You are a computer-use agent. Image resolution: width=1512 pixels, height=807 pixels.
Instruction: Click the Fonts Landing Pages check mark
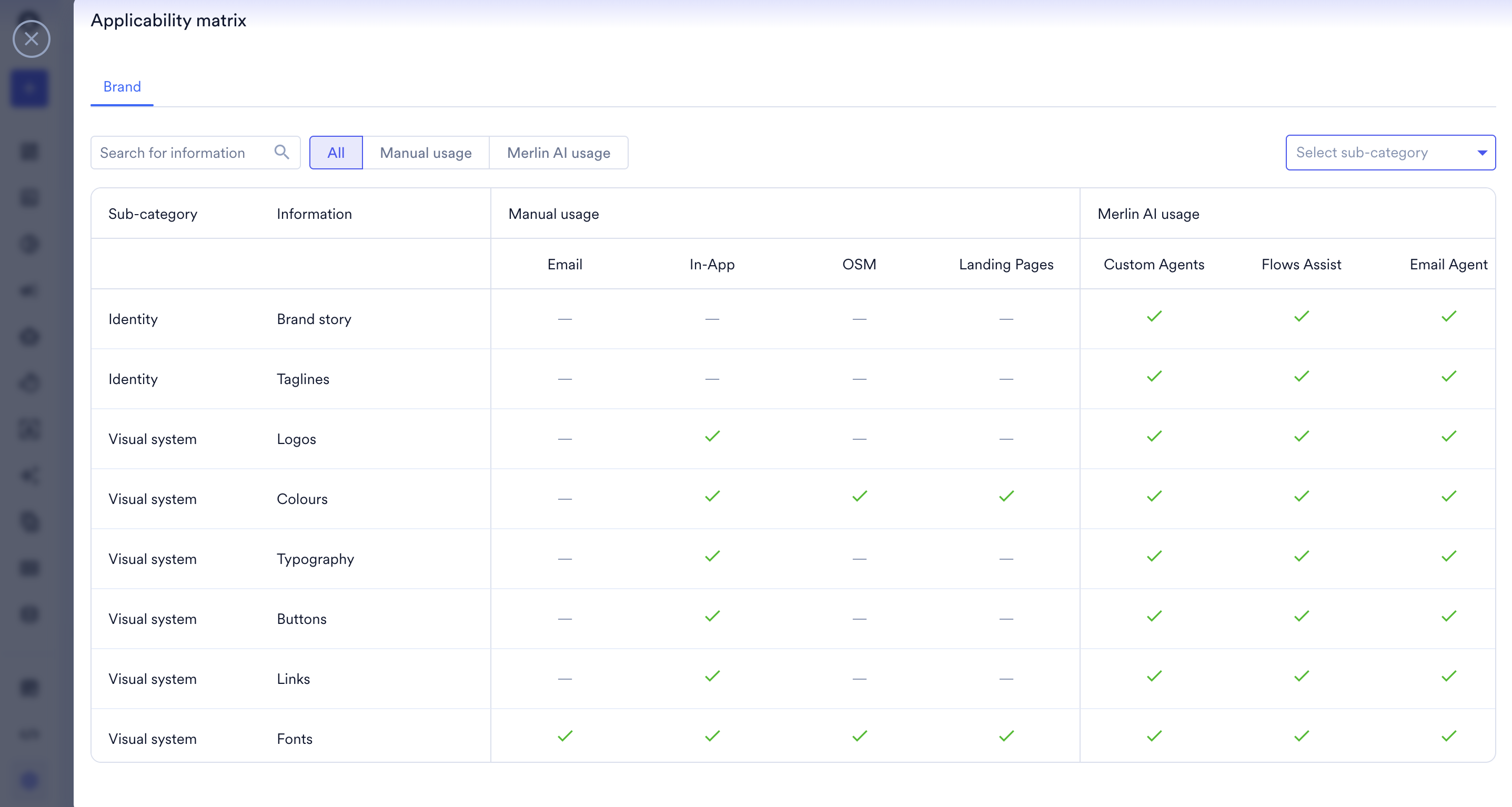pyautogui.click(x=1006, y=736)
